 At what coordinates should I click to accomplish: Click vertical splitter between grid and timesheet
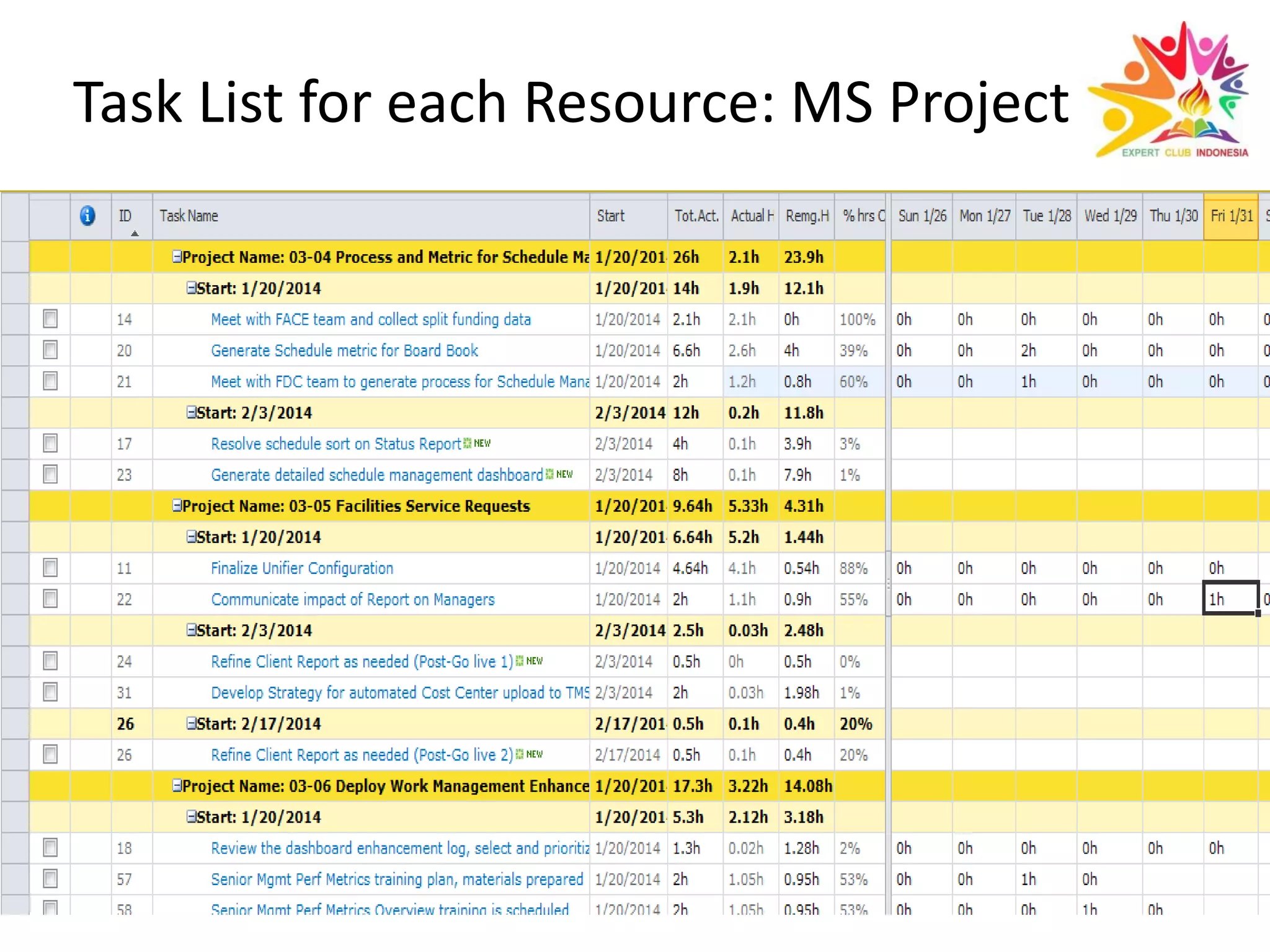point(889,583)
